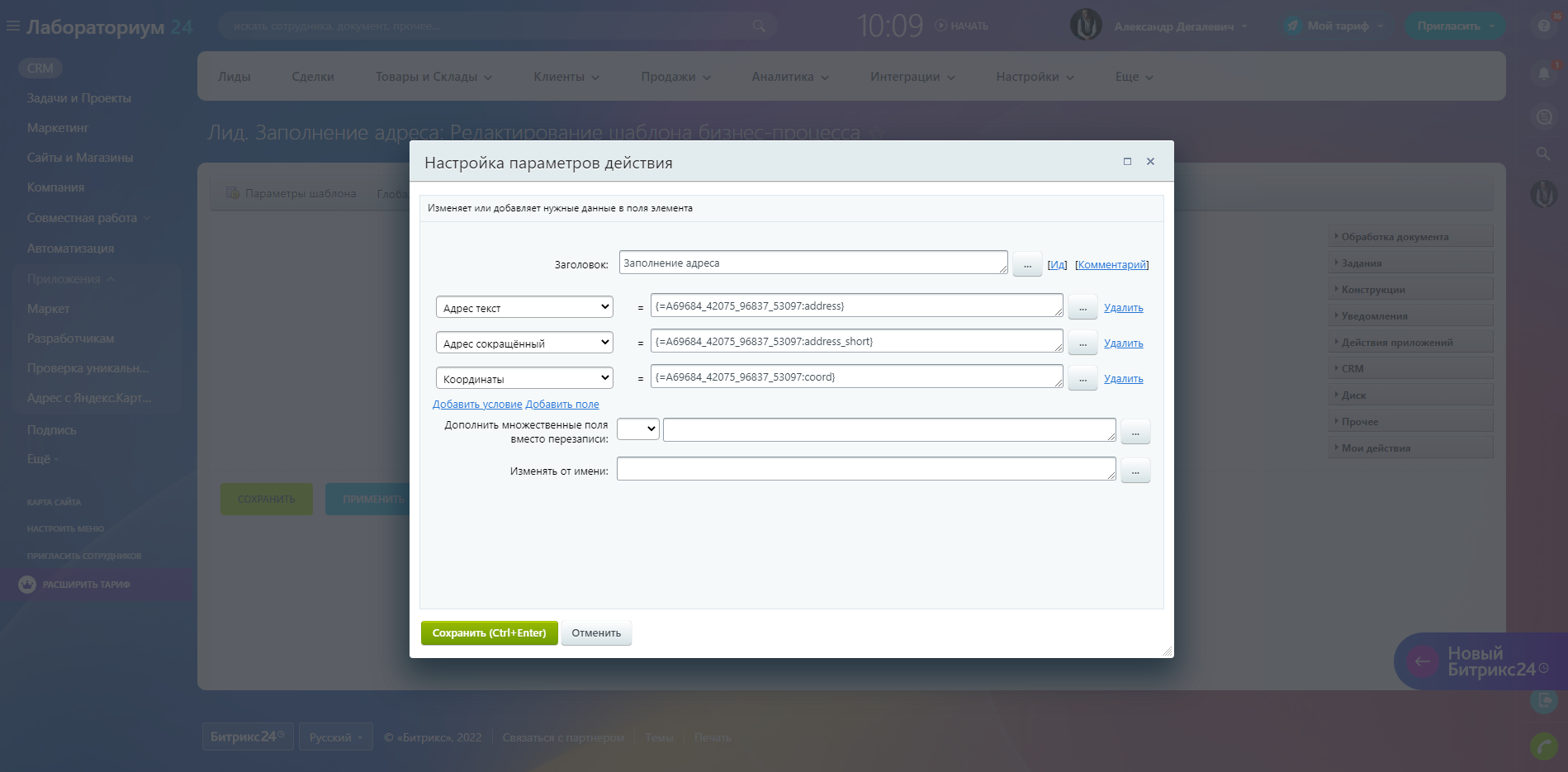Click Удалить link for Координаты row
Screen dimensions: 1568x772
pos(1124,379)
